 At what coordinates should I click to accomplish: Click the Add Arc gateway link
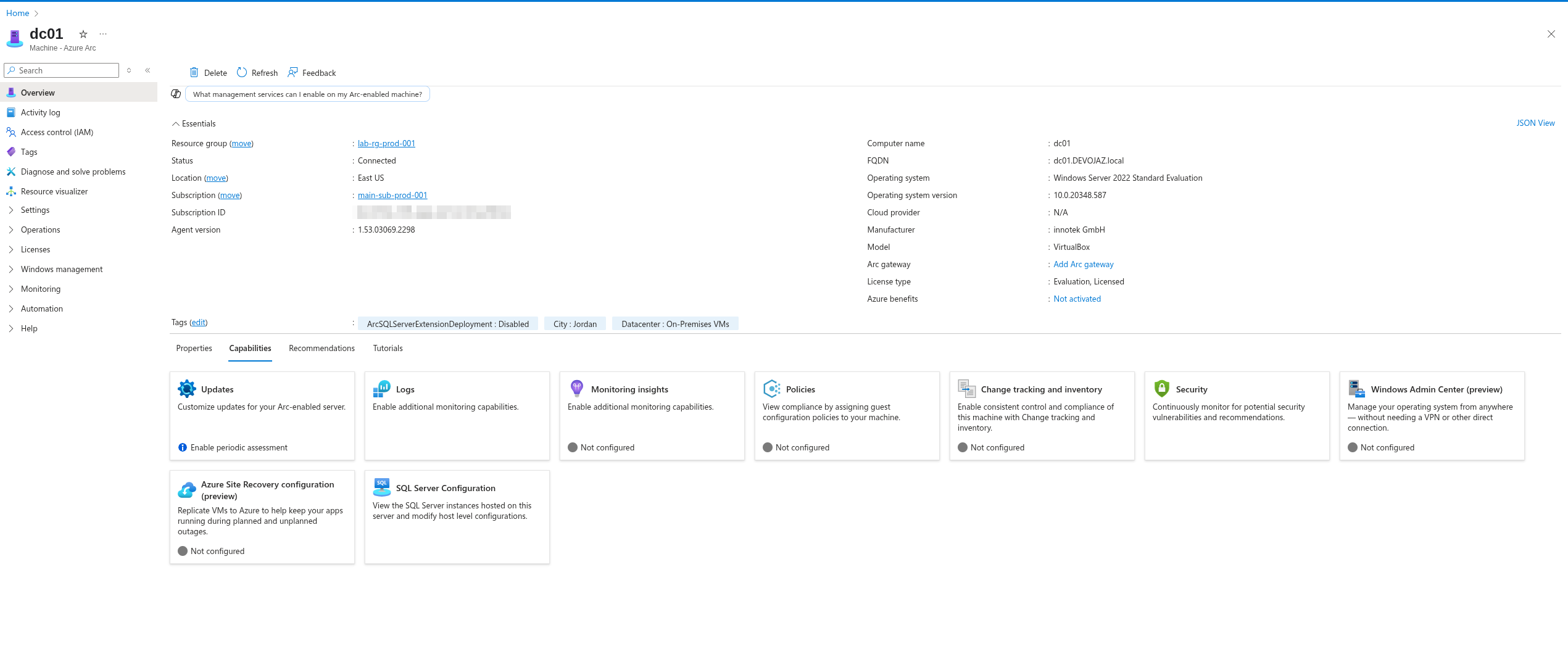pyautogui.click(x=1084, y=264)
